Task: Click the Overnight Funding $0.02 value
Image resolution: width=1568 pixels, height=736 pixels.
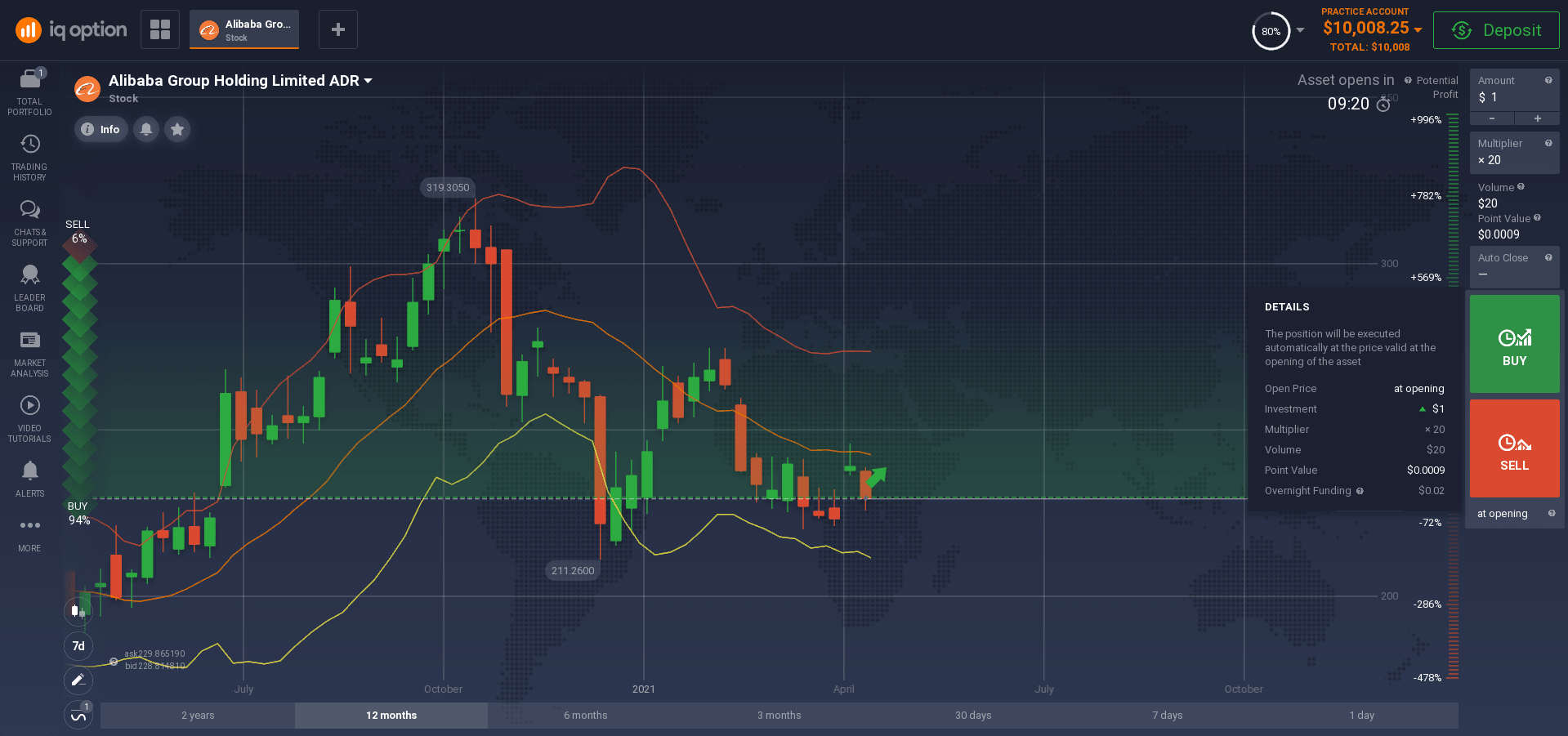Action: [1432, 491]
